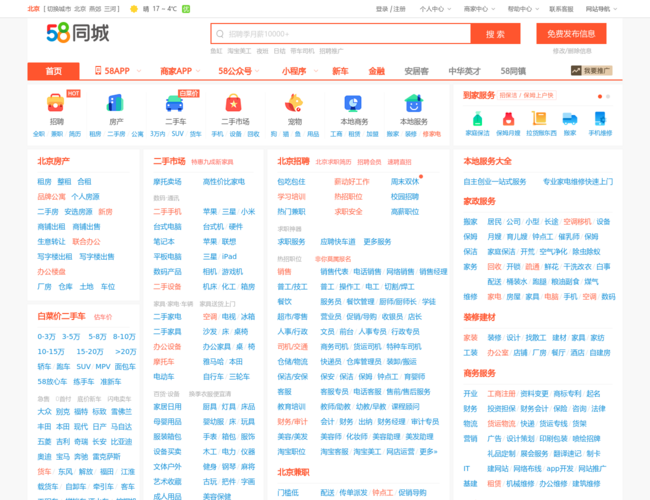This screenshot has width=650, height=500.
Task: Open the 房产 real estate building icon
Action: point(116,103)
